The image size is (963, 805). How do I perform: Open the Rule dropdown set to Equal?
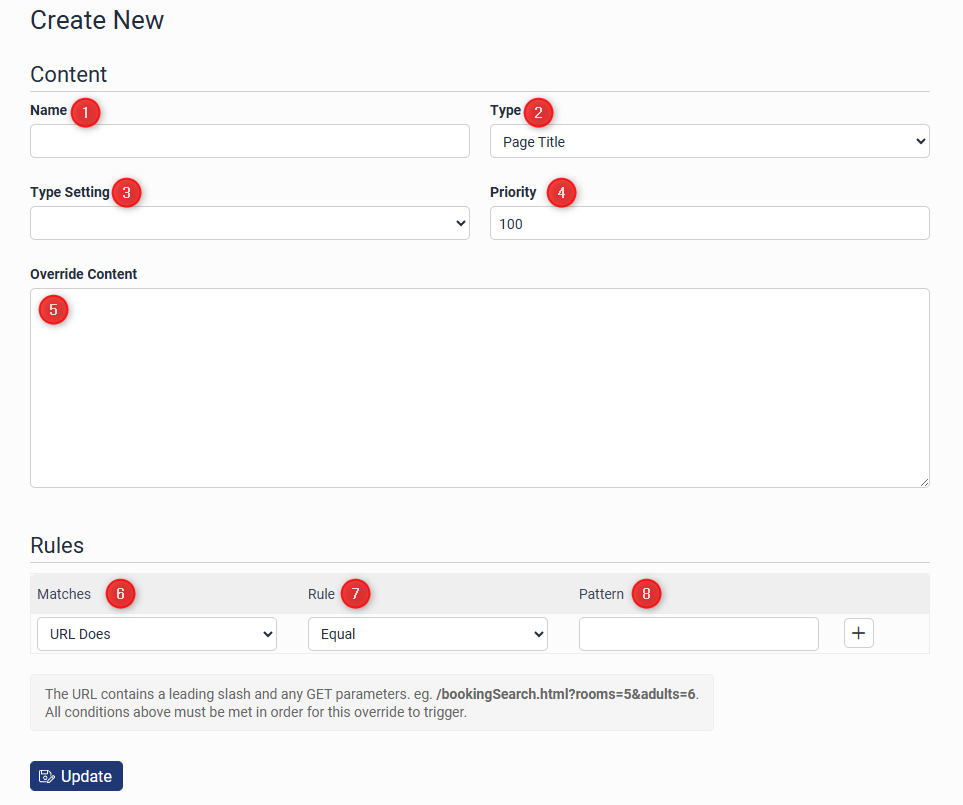[x=427, y=634]
